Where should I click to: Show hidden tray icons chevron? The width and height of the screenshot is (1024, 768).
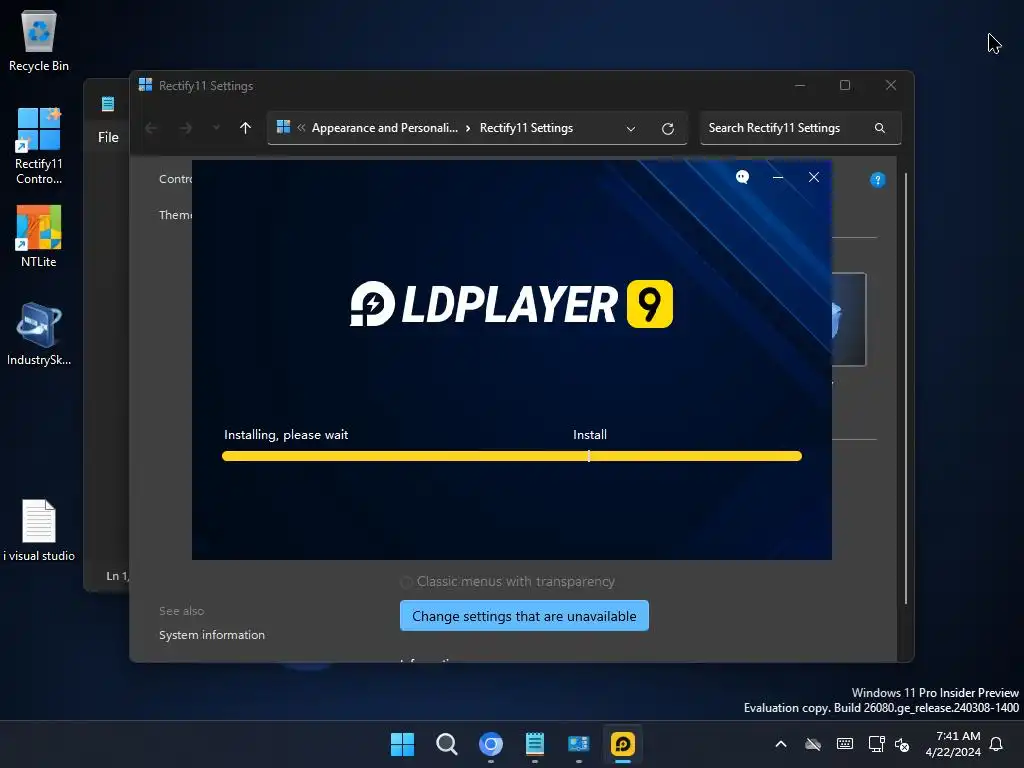point(780,744)
